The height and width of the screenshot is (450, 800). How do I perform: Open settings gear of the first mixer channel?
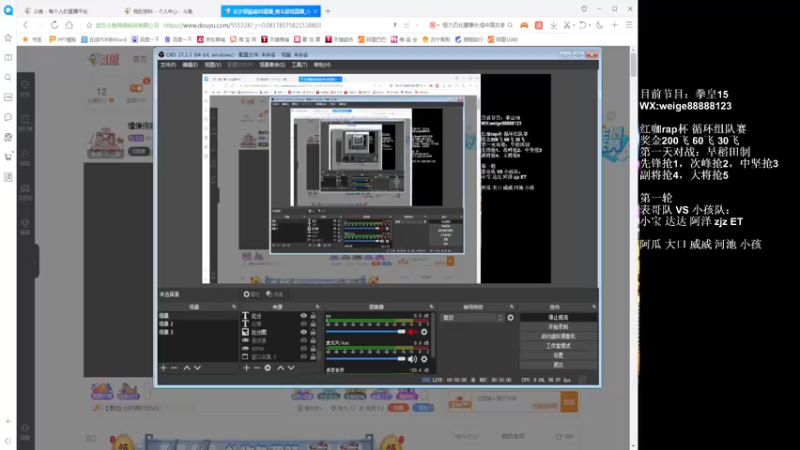pos(424,332)
